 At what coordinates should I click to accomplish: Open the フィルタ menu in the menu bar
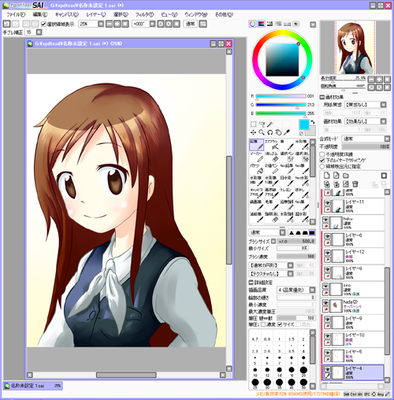[144, 15]
